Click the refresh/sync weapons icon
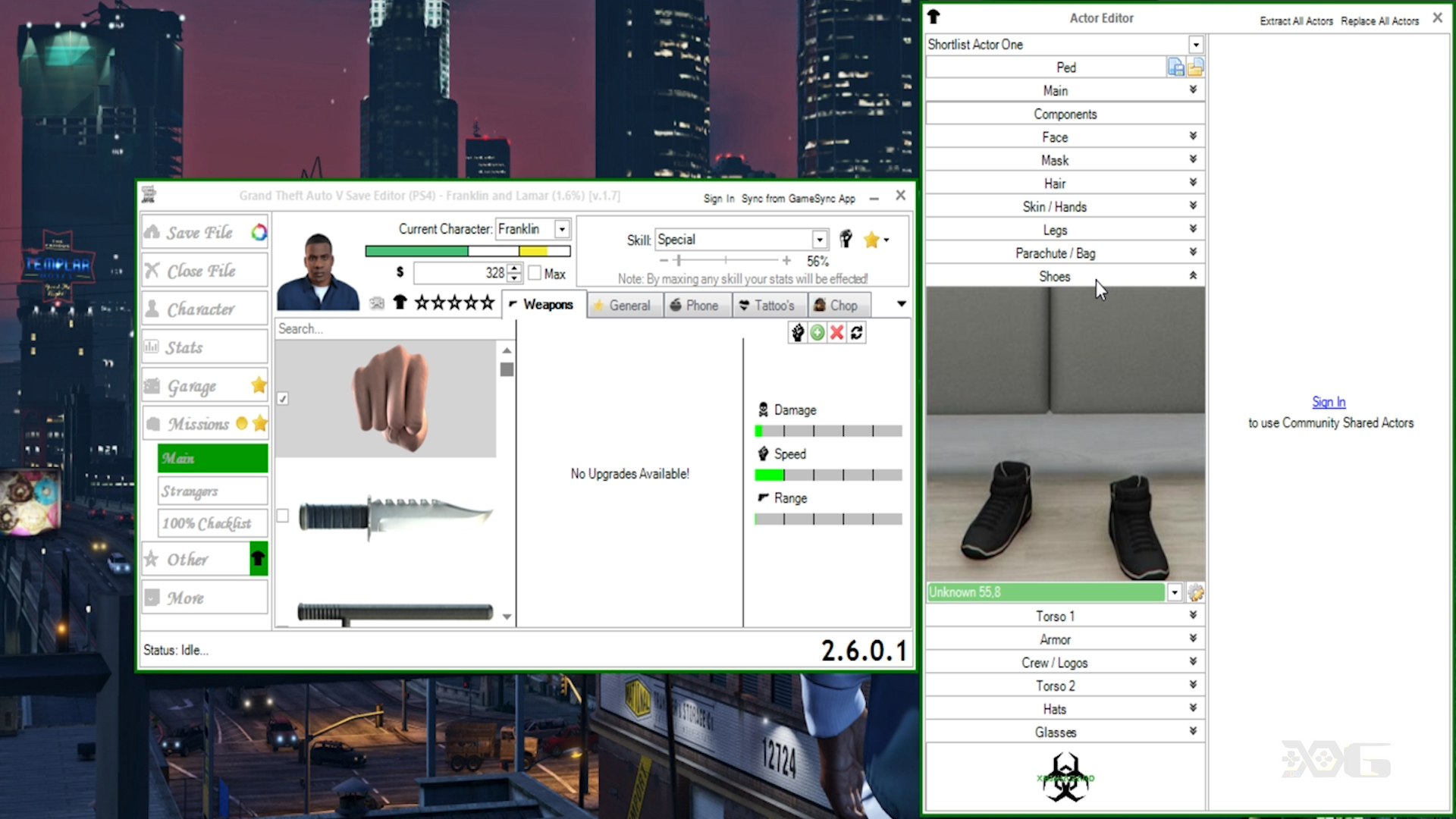1456x819 pixels. [x=857, y=332]
